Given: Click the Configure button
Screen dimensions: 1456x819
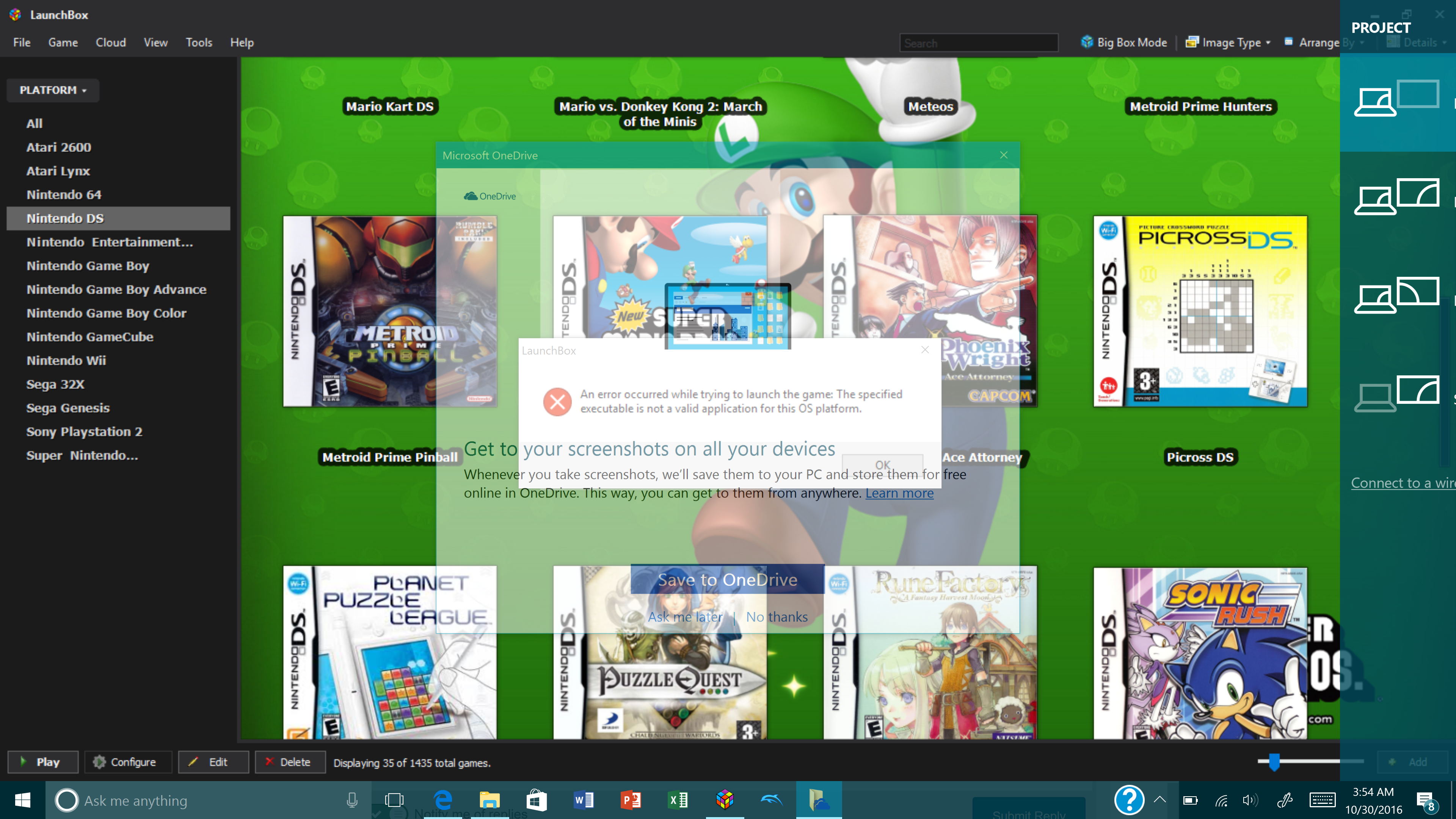Looking at the screenshot, I should point(128,762).
